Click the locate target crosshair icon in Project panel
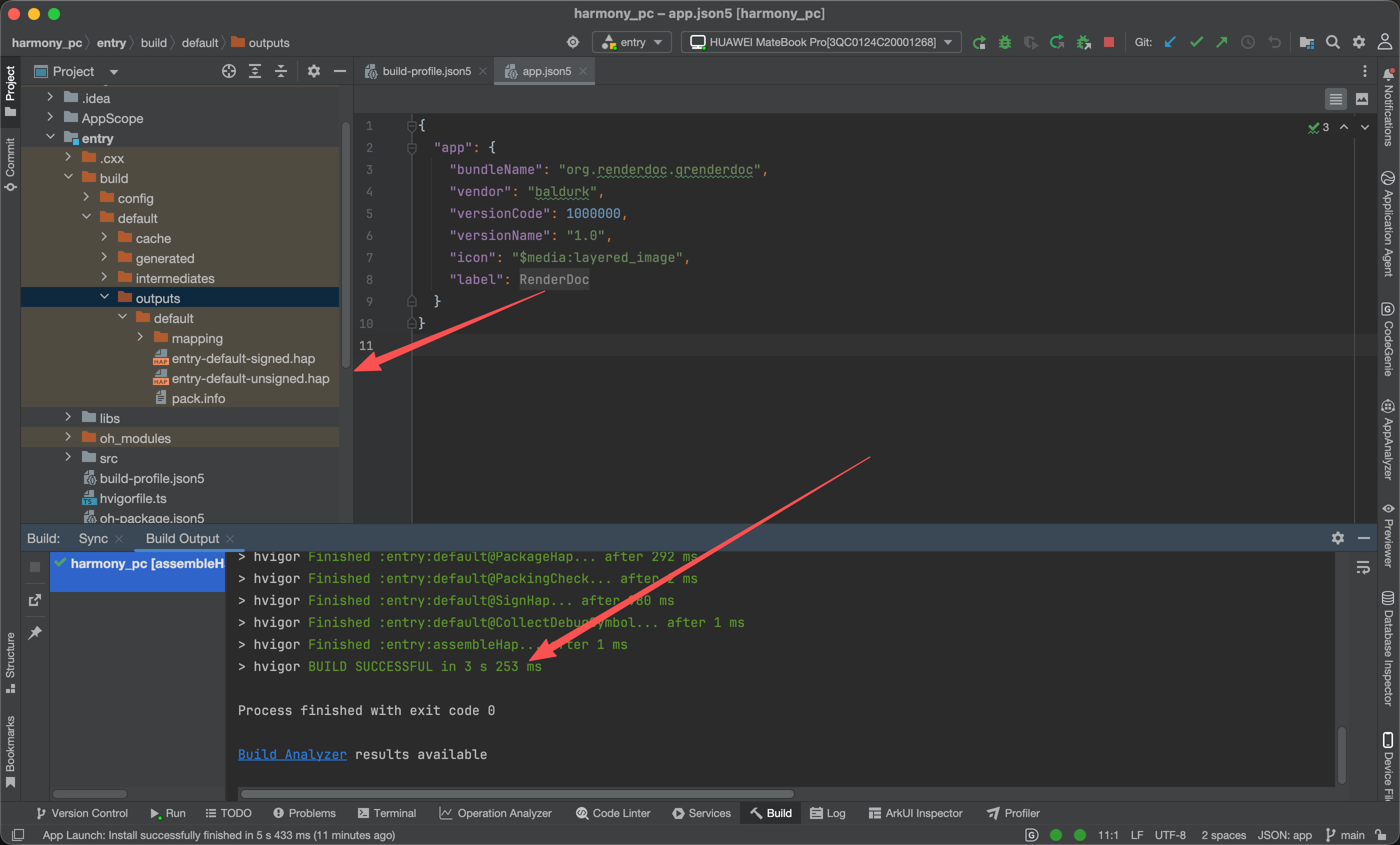The image size is (1400, 845). 228,71
